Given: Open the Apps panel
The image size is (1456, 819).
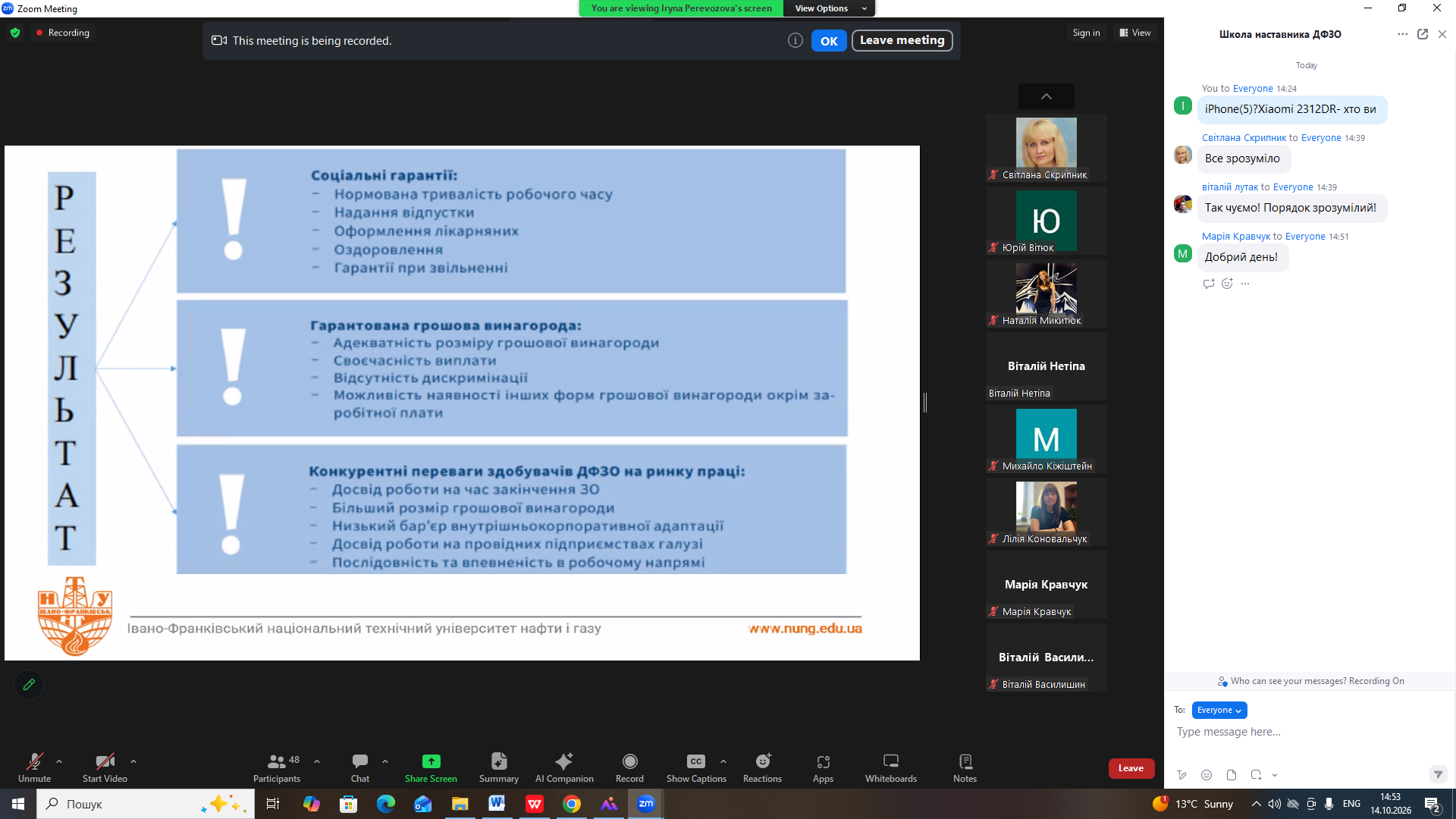Looking at the screenshot, I should click(823, 767).
